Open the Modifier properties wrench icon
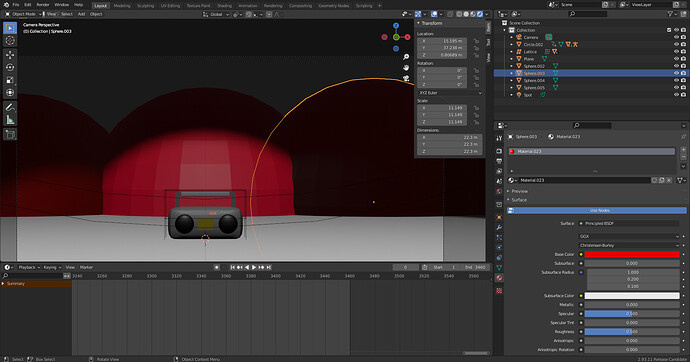Screen dimensions: 690x362 tap(499, 227)
